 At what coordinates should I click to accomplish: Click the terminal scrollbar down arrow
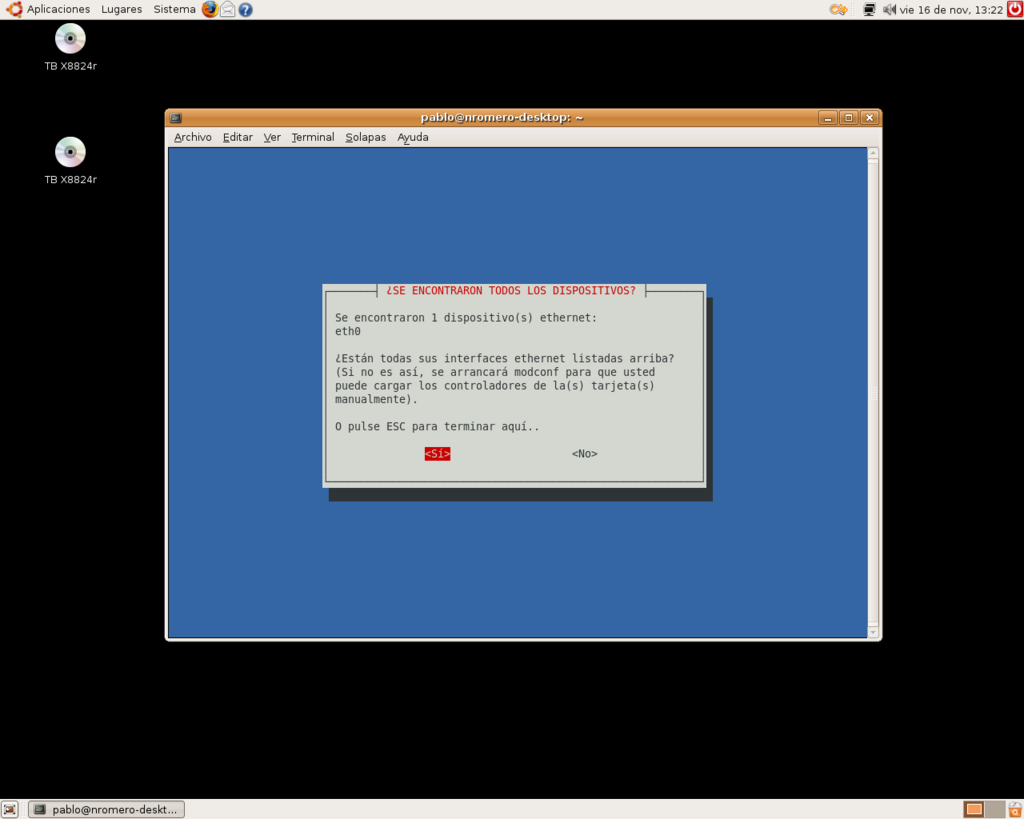pos(873,632)
